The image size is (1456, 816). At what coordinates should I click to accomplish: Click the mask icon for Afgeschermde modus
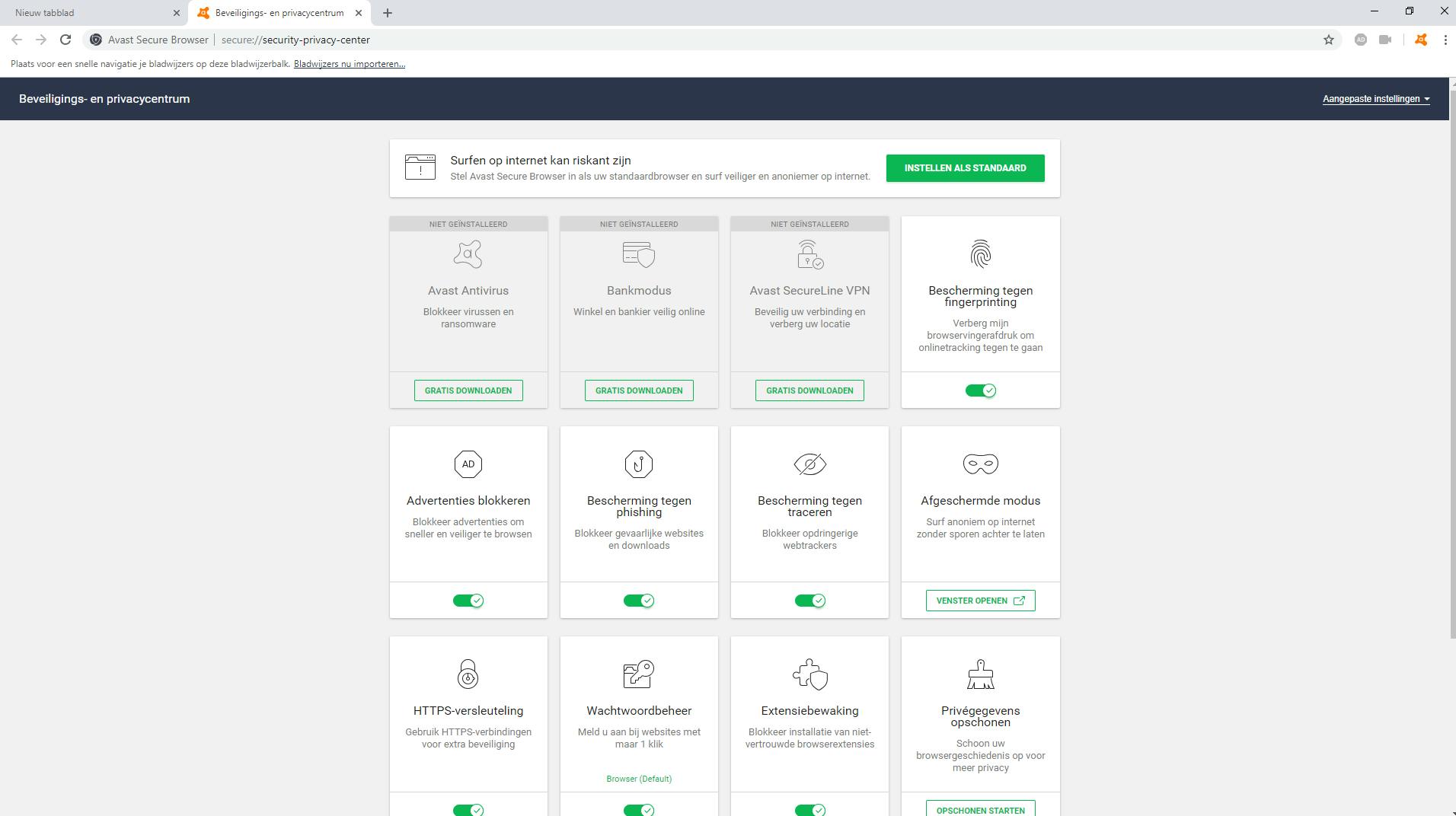980,464
